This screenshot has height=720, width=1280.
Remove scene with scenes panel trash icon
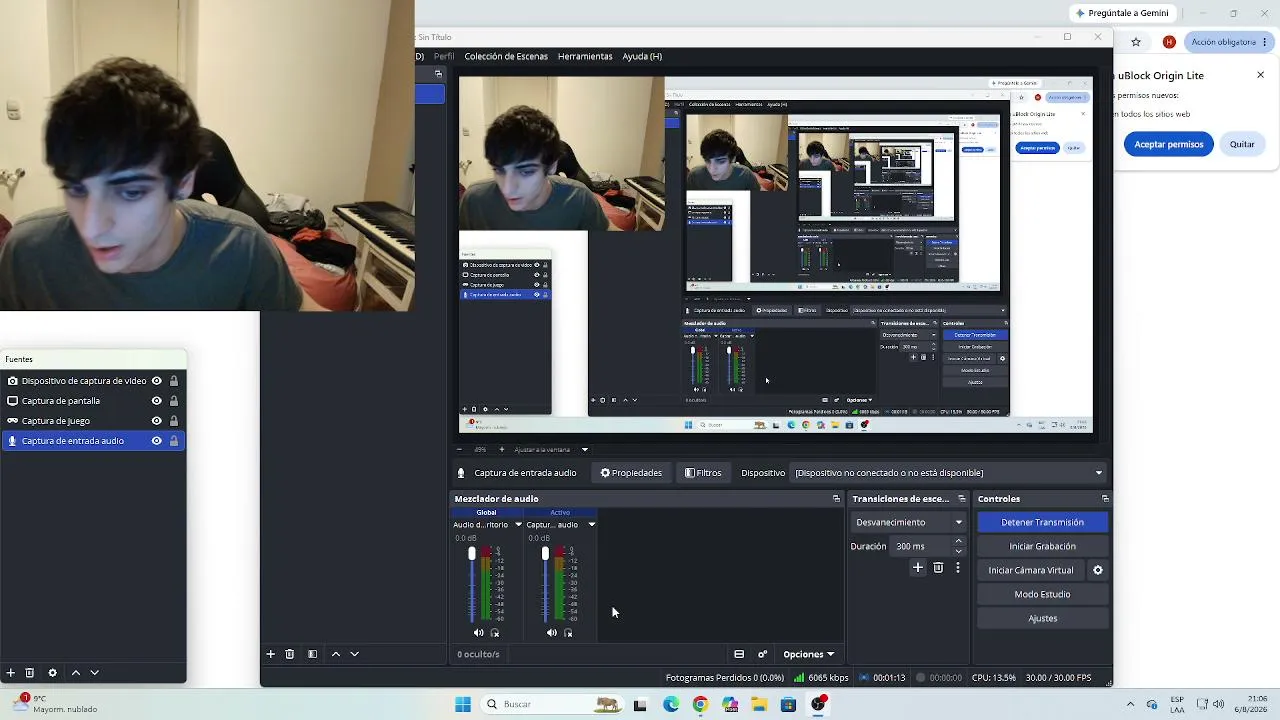point(290,654)
